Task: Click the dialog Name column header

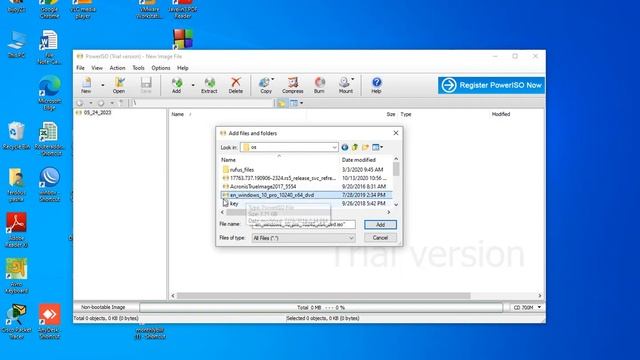Action: click(x=228, y=160)
